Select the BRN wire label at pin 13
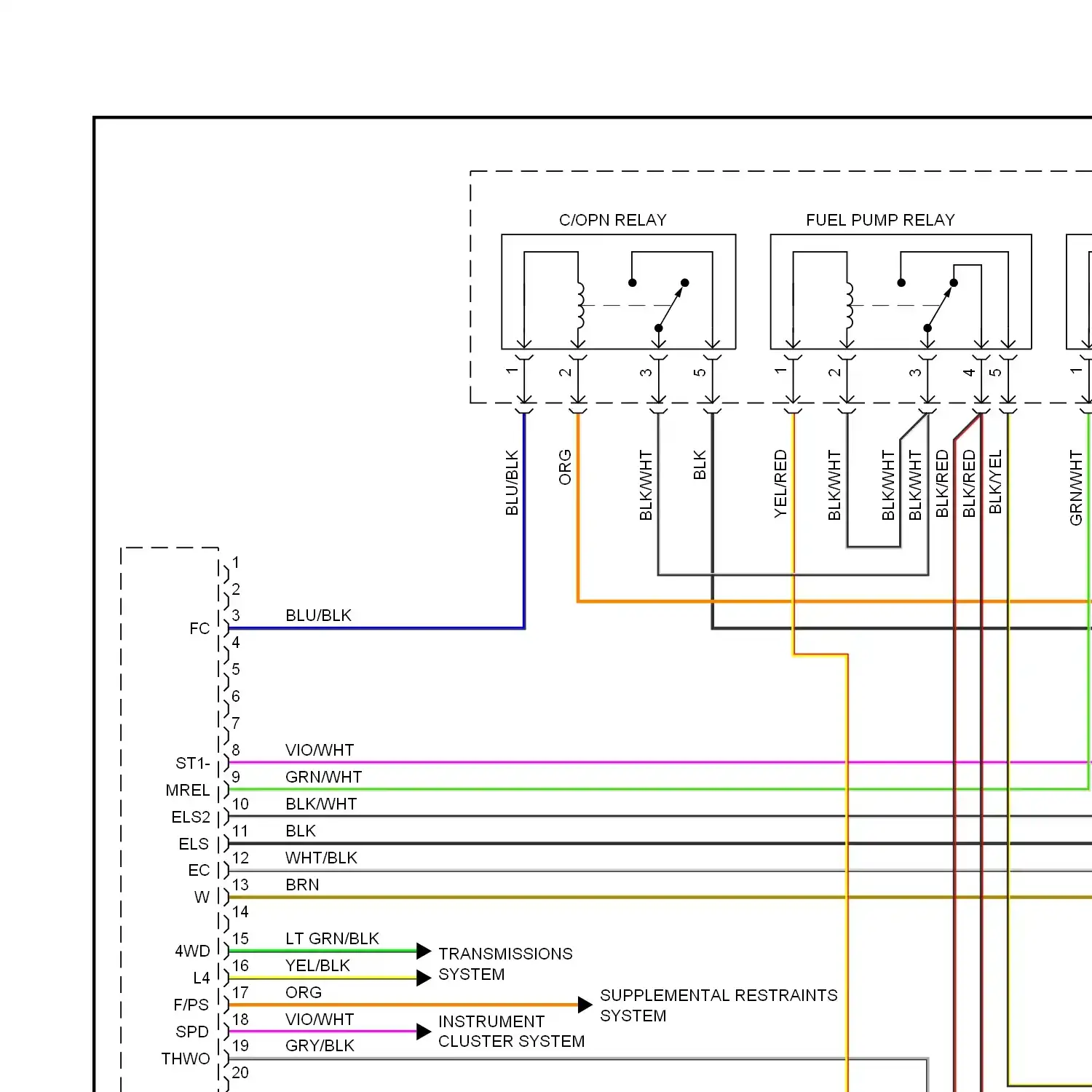Viewport: 1092px width, 1092px height. pyautogui.click(x=302, y=885)
